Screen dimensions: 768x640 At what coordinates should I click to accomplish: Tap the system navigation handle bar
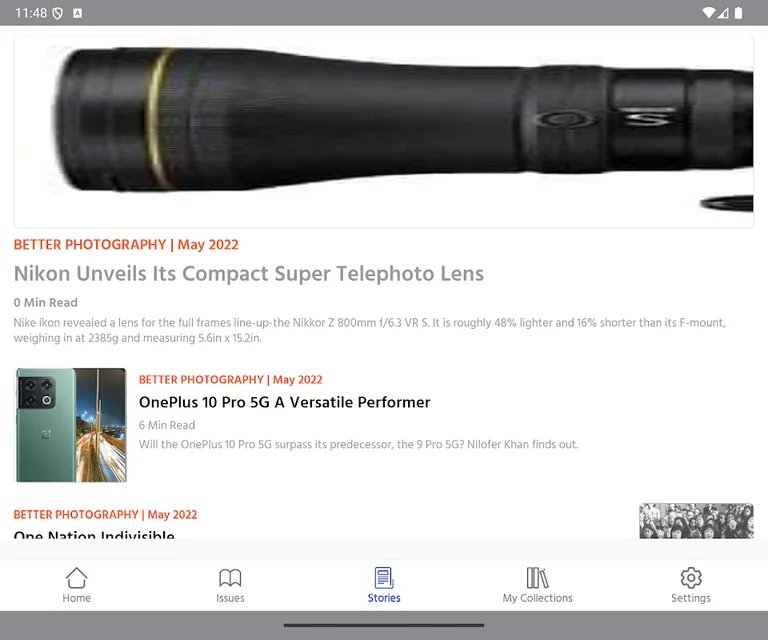tap(384, 625)
